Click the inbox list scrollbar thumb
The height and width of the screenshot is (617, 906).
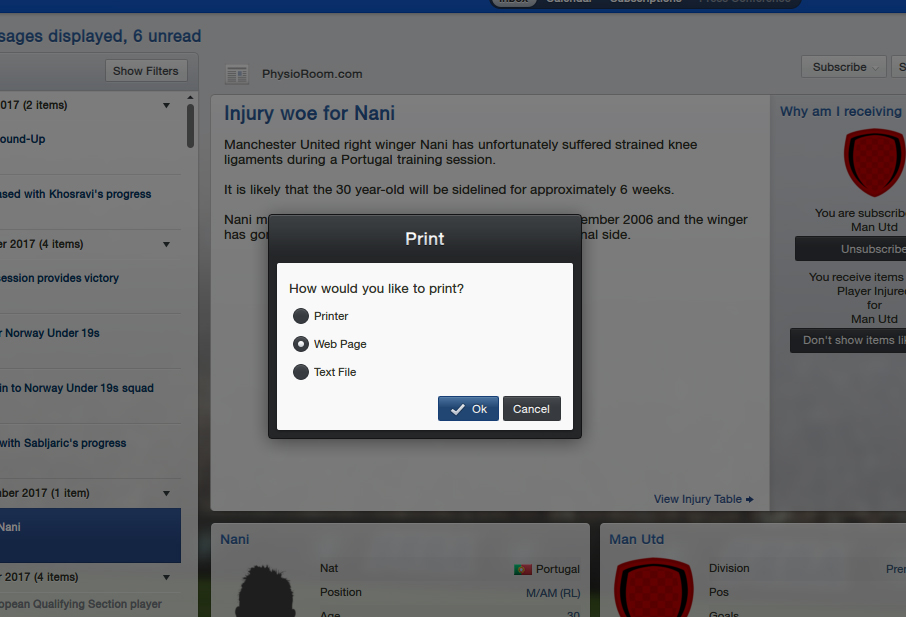(x=190, y=125)
